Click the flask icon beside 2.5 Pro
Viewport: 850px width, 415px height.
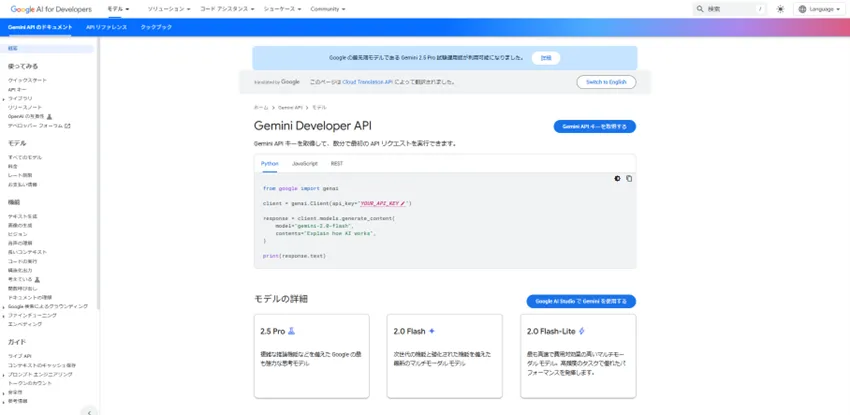click(x=292, y=331)
